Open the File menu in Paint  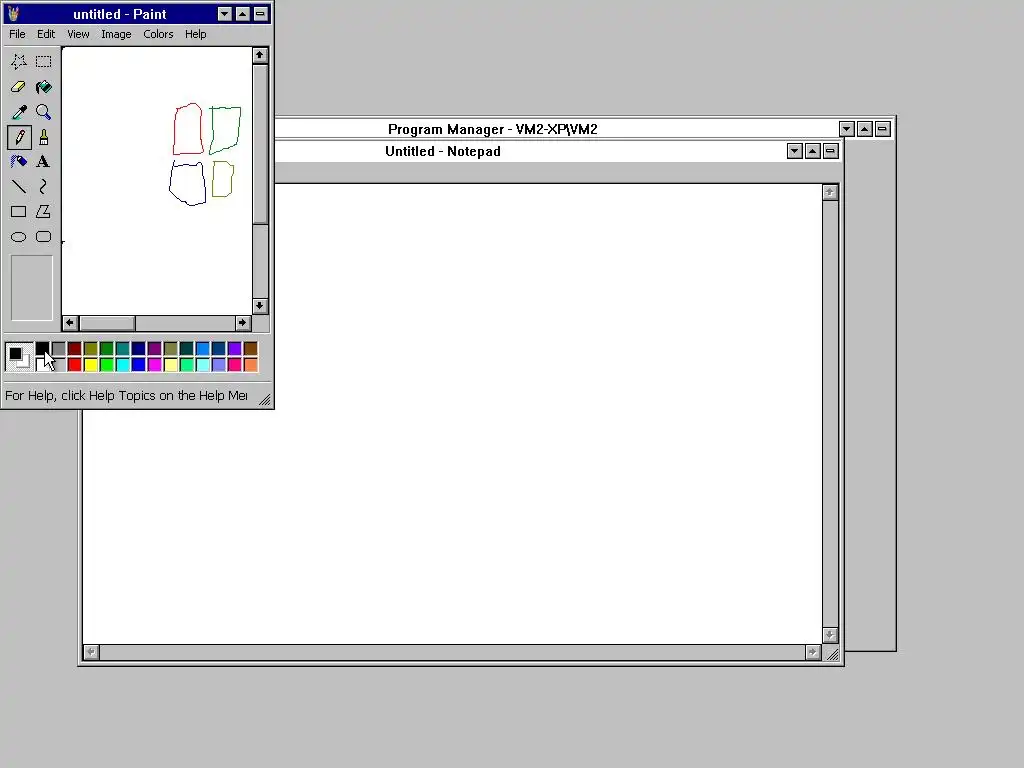click(17, 34)
